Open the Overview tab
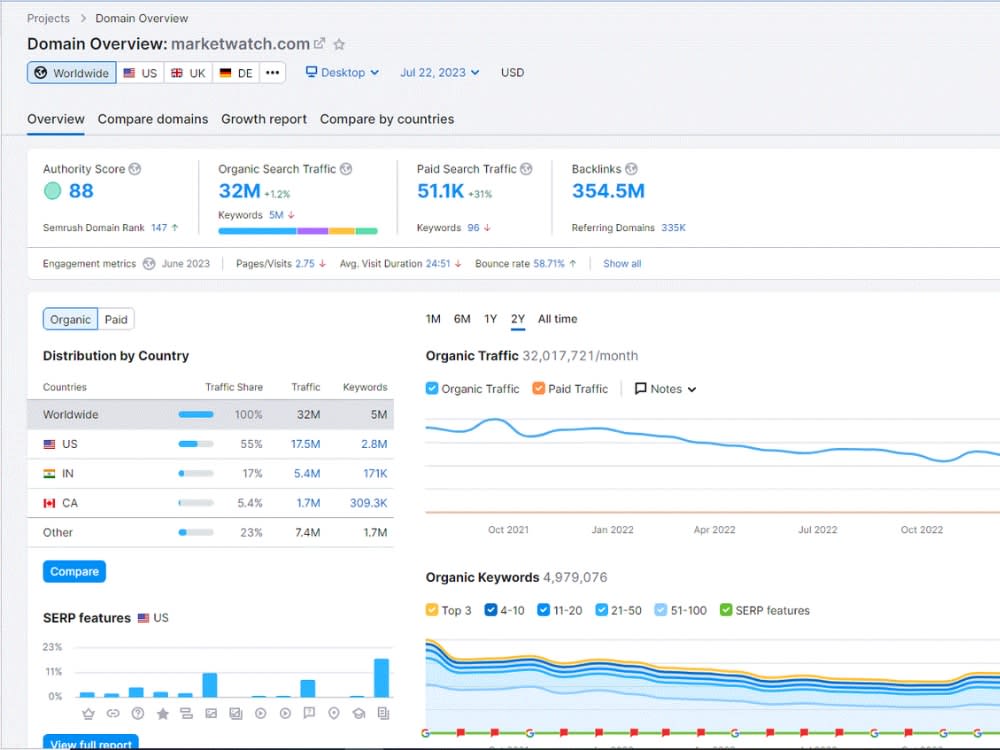 click(x=55, y=119)
